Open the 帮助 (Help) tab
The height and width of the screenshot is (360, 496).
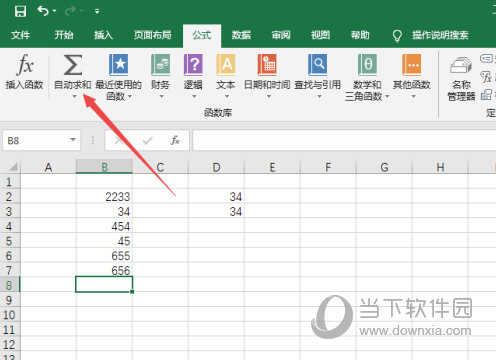(360, 35)
